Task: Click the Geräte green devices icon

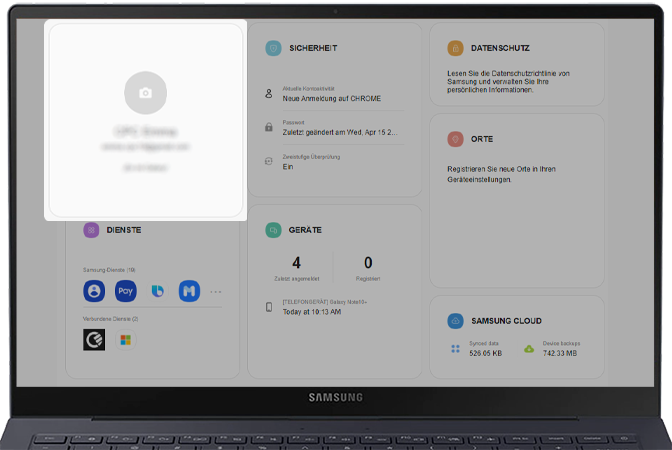Action: click(x=273, y=230)
